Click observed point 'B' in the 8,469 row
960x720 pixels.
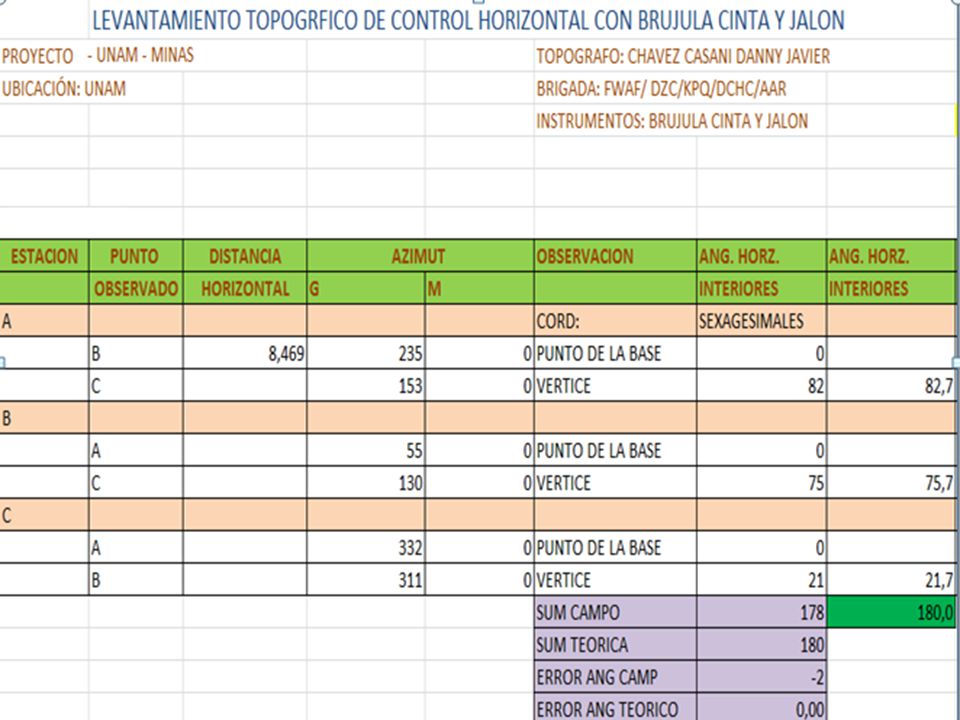coord(135,353)
